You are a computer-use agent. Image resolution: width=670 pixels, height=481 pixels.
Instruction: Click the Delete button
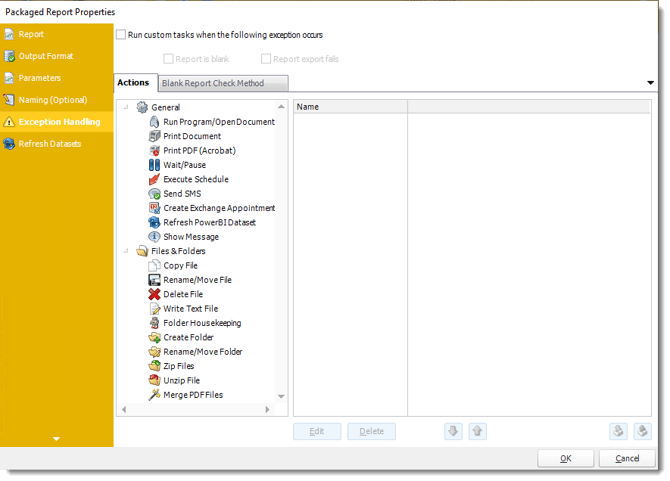(371, 431)
